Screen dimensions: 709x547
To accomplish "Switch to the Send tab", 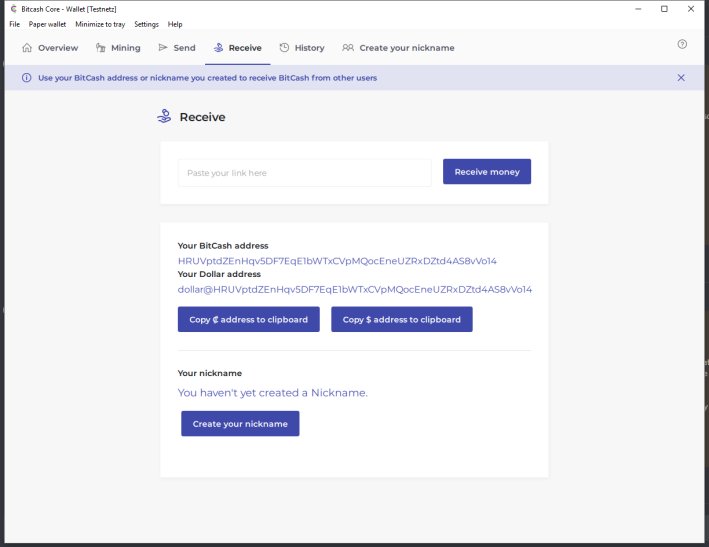I will (177, 47).
